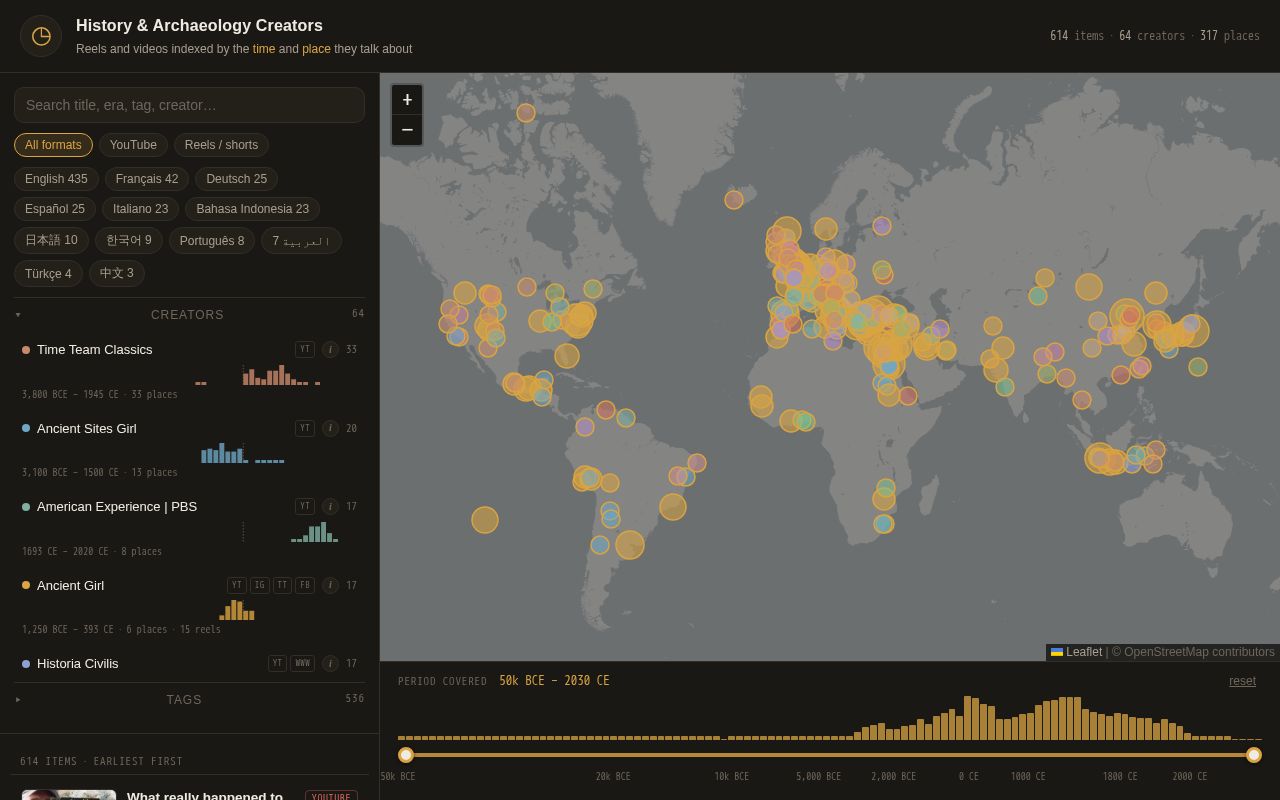The height and width of the screenshot is (800, 1280).
Task: Toggle the Türkçe 4 language chip
Action: click(x=48, y=273)
